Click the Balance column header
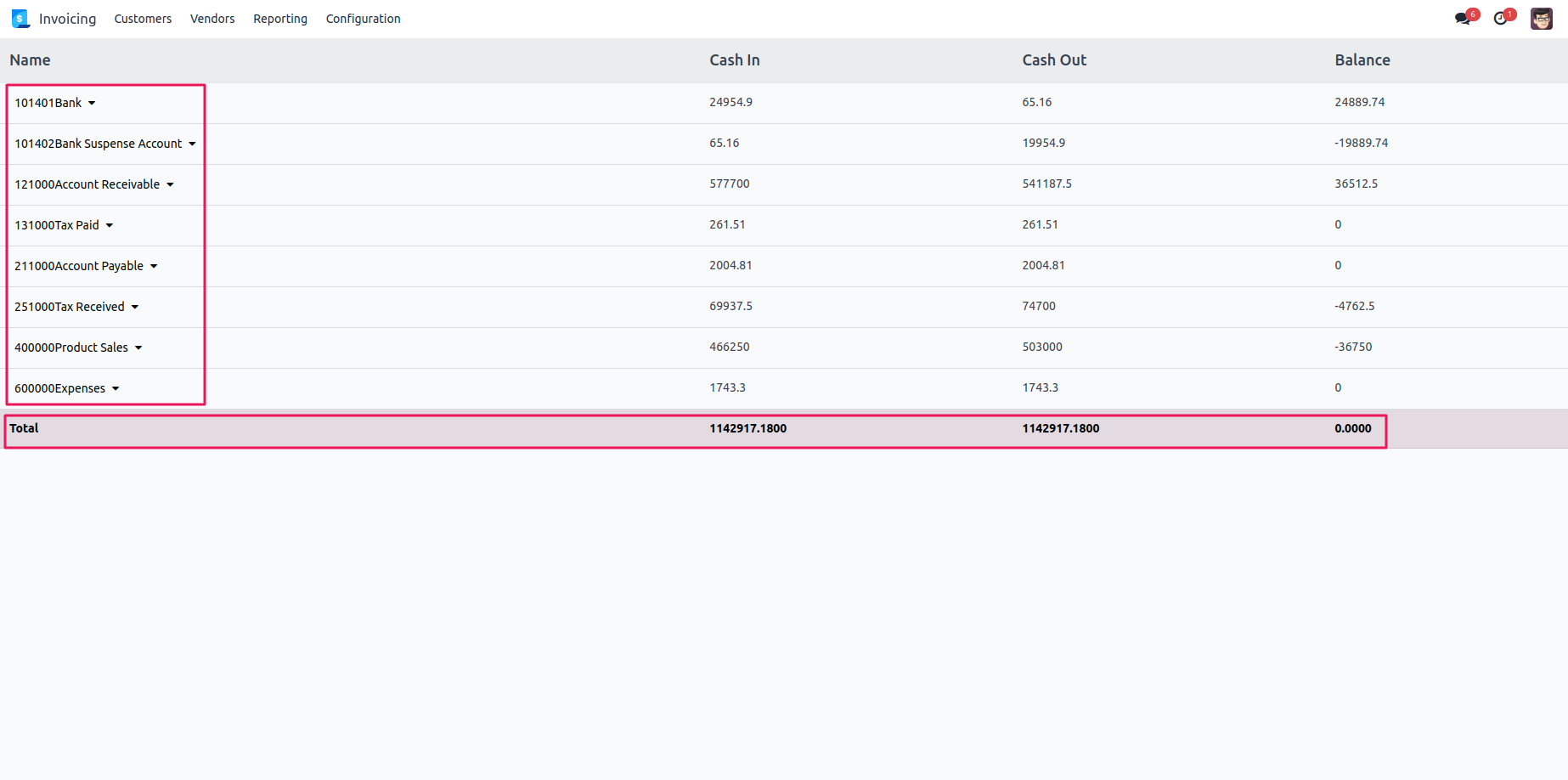The width and height of the screenshot is (1568, 780). (x=1362, y=60)
